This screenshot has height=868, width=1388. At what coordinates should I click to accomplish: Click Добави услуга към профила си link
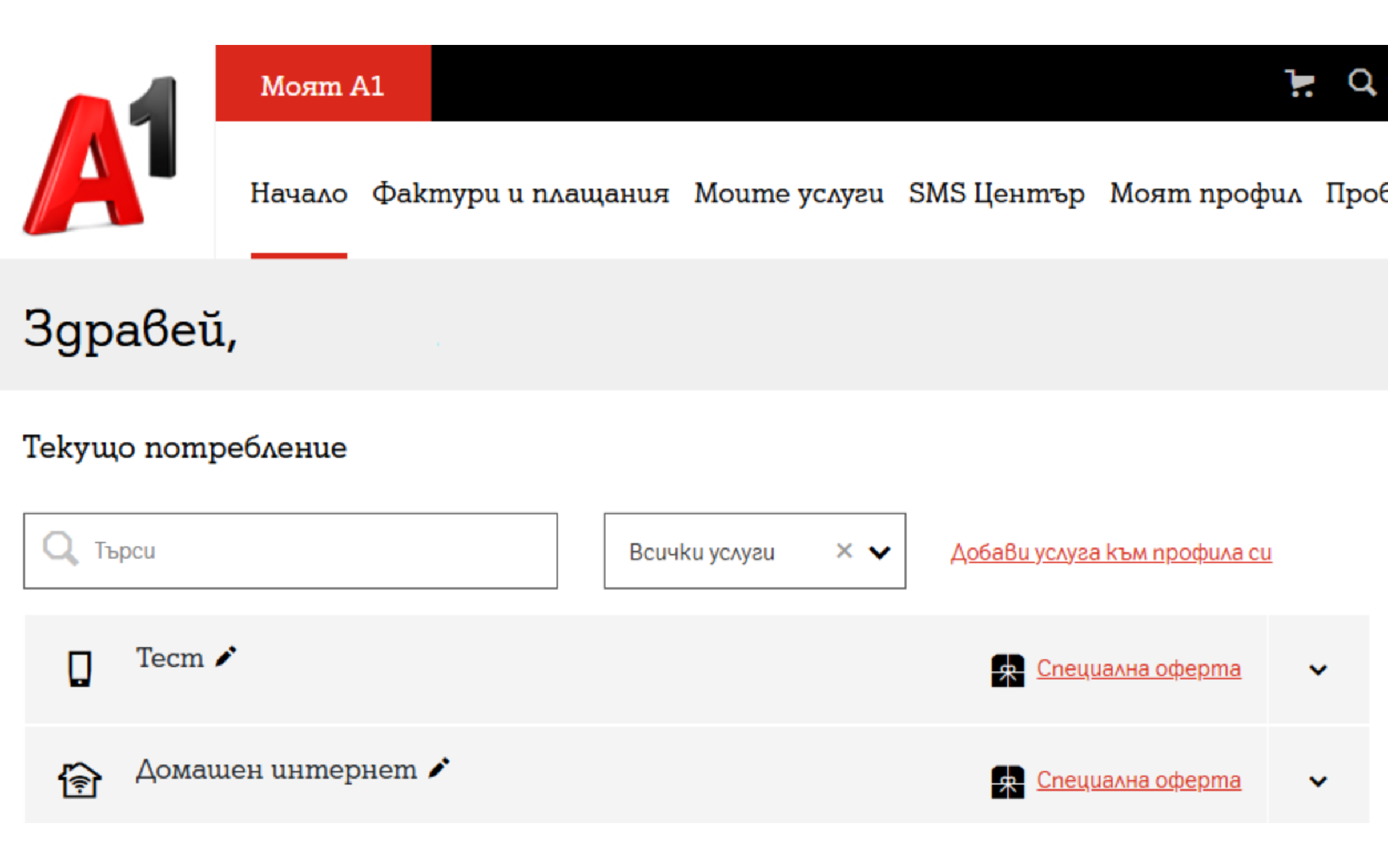[1111, 552]
